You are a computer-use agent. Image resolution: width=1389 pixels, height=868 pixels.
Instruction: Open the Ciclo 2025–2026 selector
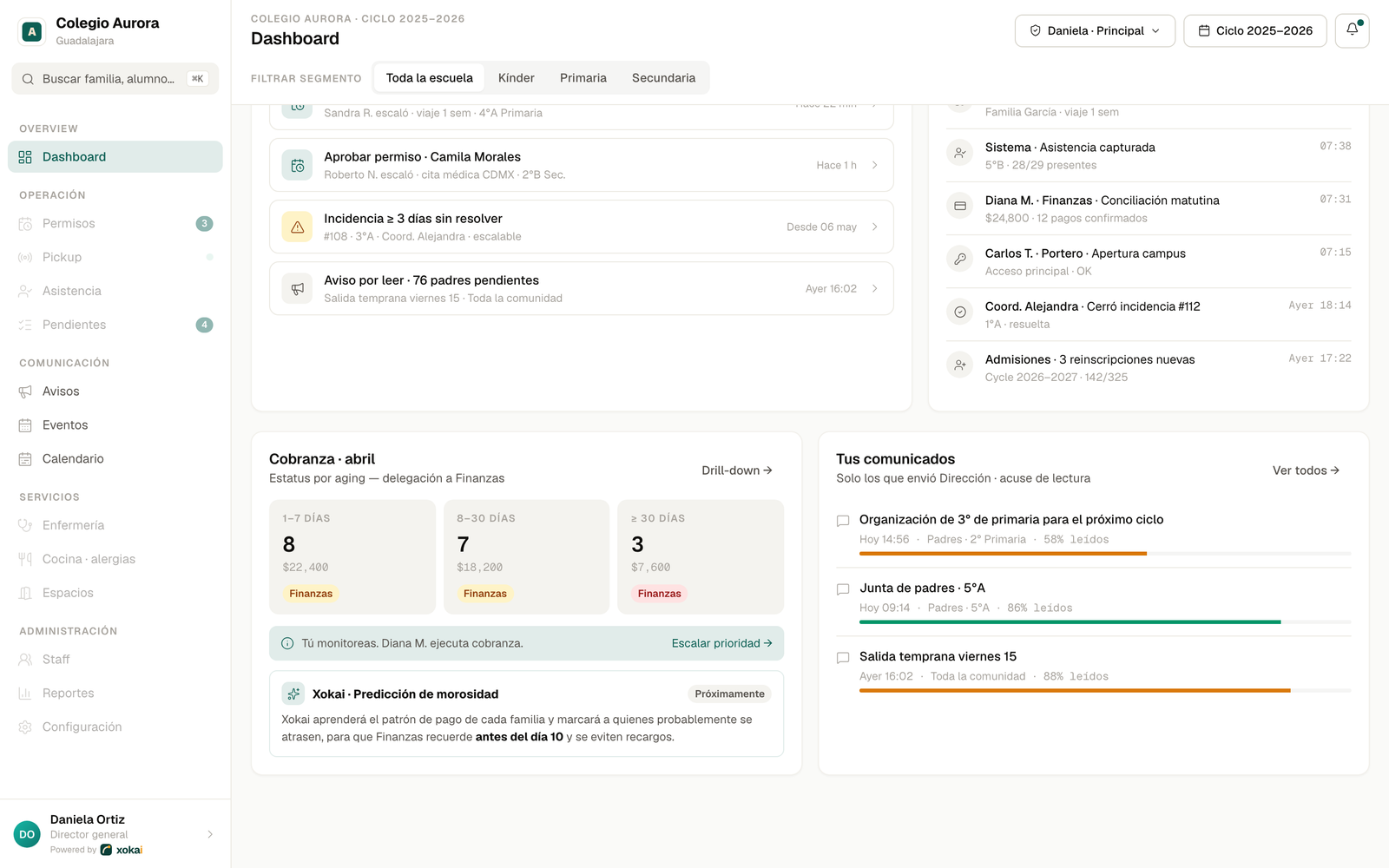pos(1254,30)
